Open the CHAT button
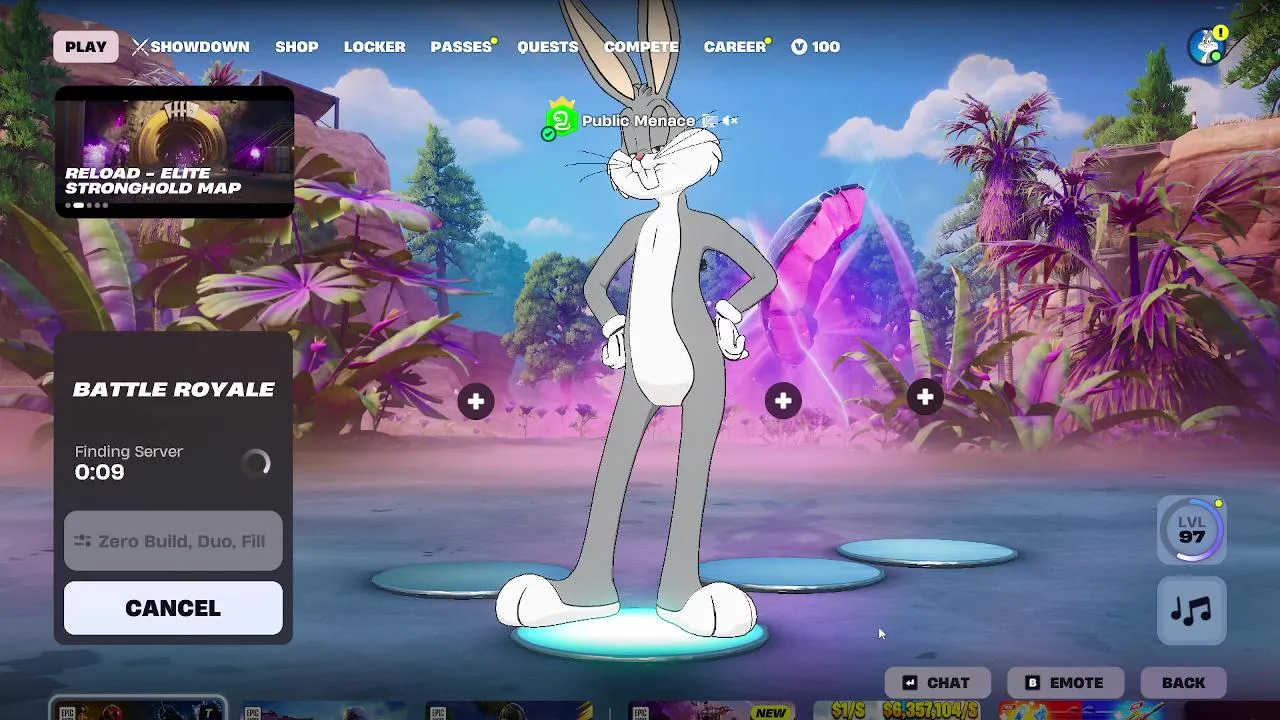1280x720 pixels. (x=937, y=683)
